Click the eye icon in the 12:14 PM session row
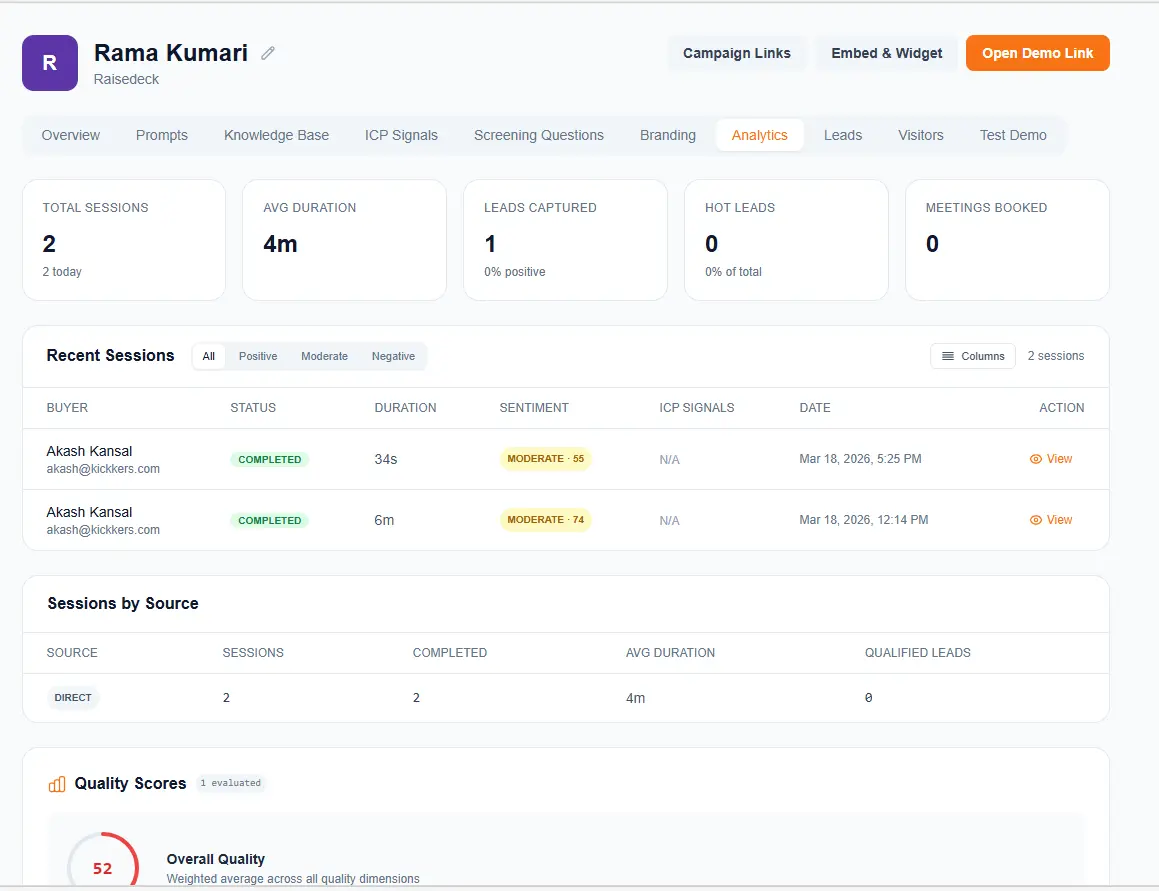This screenshot has width=1159, height=891. pyautogui.click(x=1036, y=520)
